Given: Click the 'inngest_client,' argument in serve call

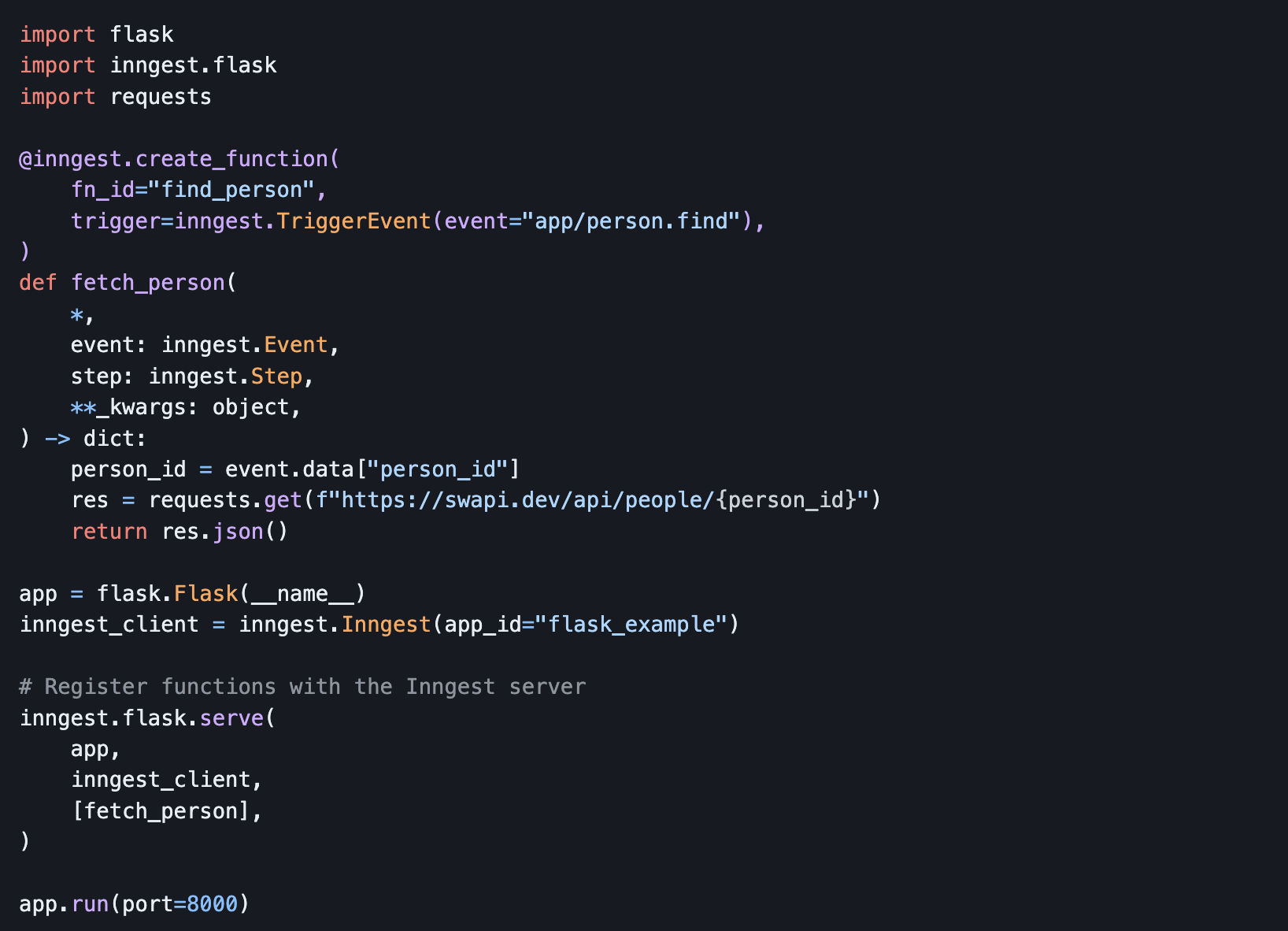Looking at the screenshot, I should [x=166, y=780].
